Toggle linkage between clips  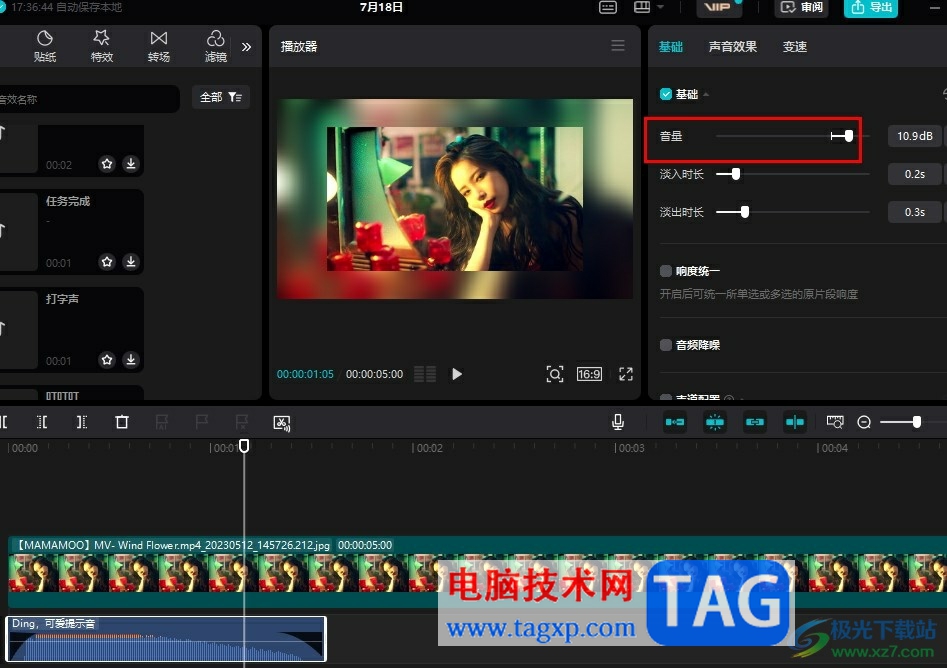tap(755, 422)
